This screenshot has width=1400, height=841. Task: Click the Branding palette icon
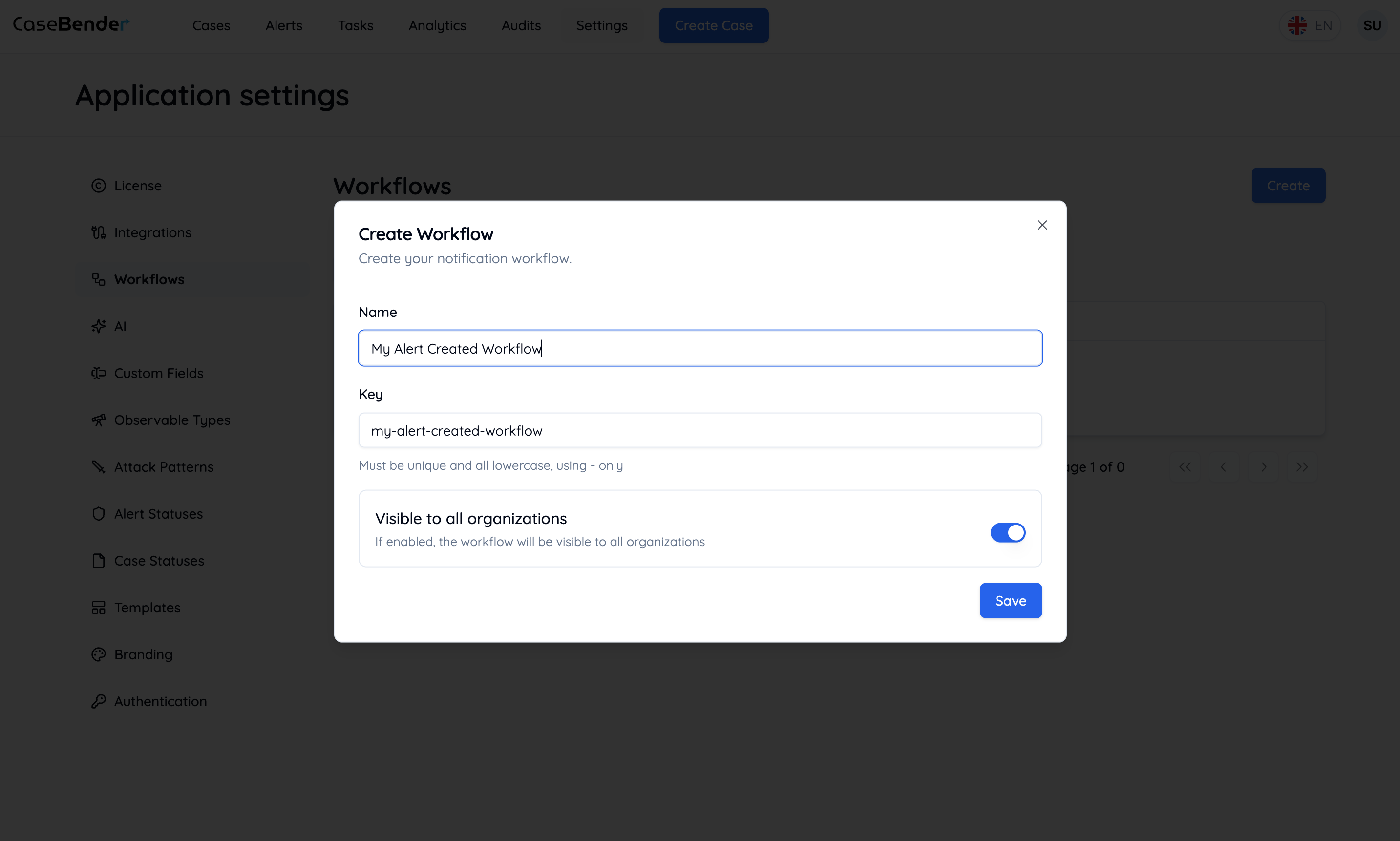(x=99, y=654)
